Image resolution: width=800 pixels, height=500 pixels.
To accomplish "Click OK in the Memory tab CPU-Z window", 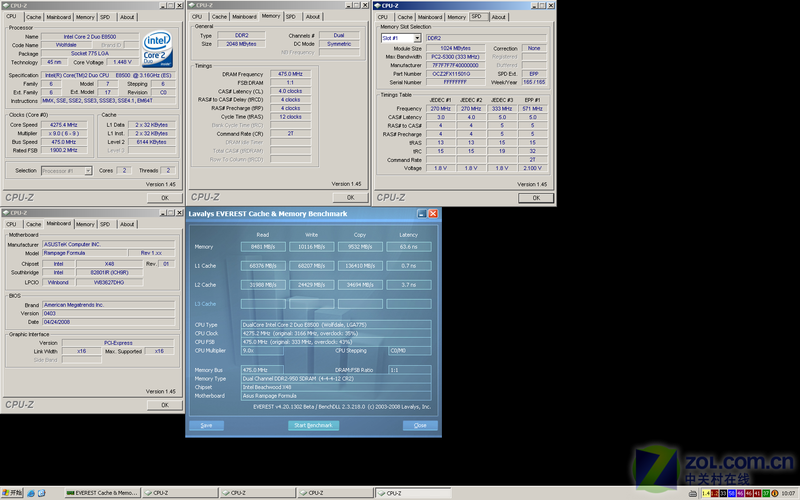I will click(351, 197).
